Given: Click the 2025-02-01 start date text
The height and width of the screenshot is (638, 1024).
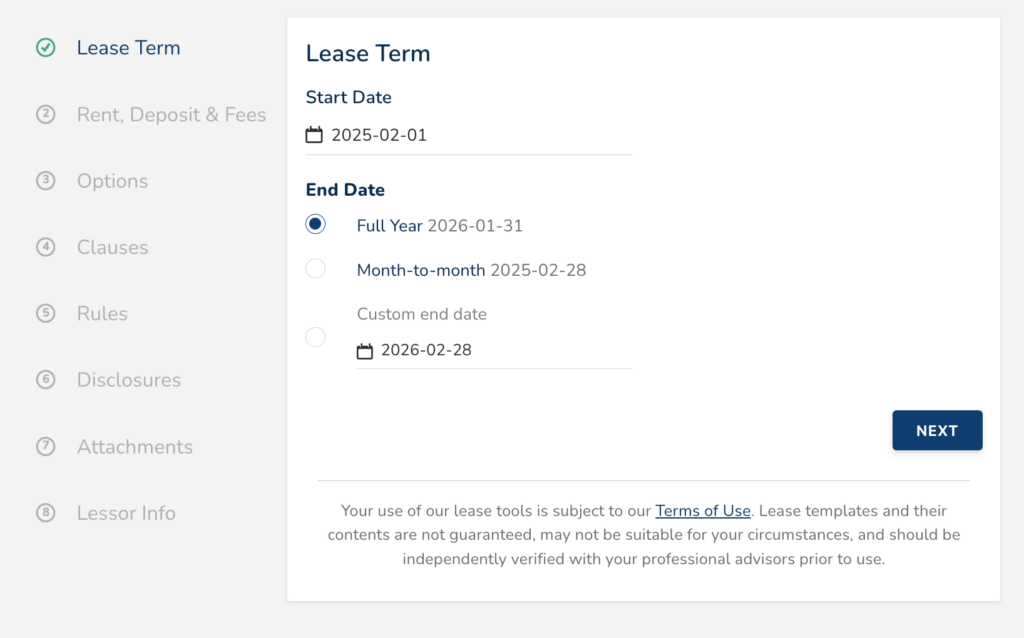Looking at the screenshot, I should pyautogui.click(x=380, y=134).
